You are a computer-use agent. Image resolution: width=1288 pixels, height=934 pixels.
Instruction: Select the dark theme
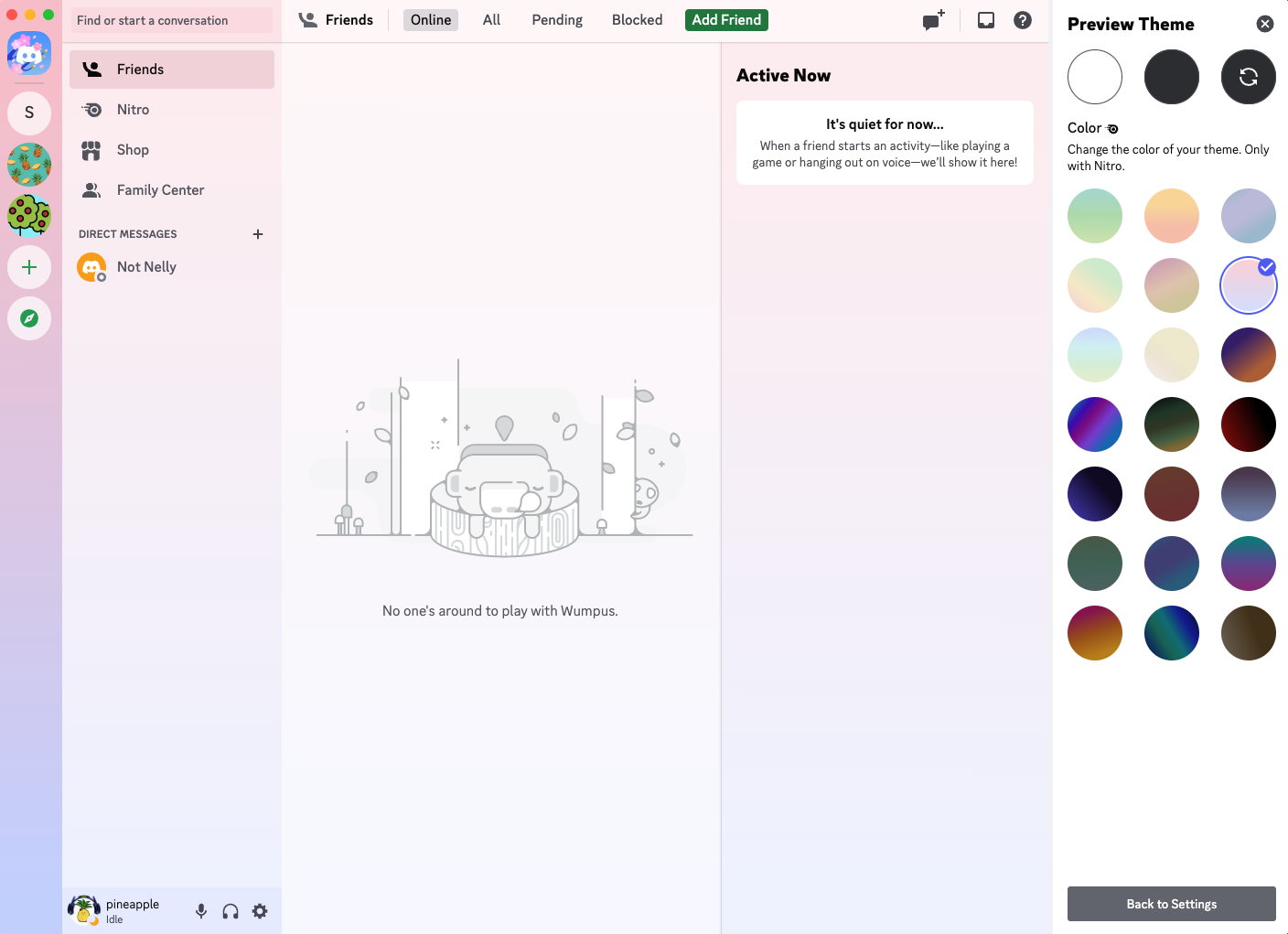click(x=1172, y=77)
